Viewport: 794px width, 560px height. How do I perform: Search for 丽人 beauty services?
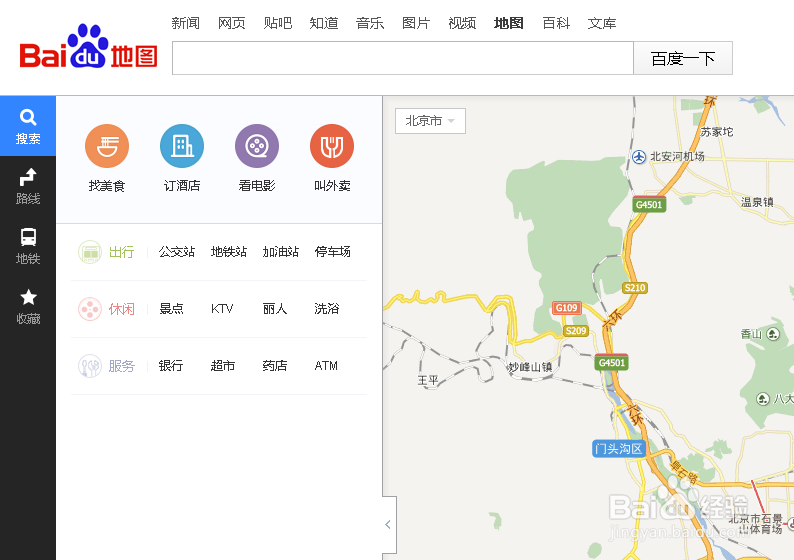[x=275, y=309]
